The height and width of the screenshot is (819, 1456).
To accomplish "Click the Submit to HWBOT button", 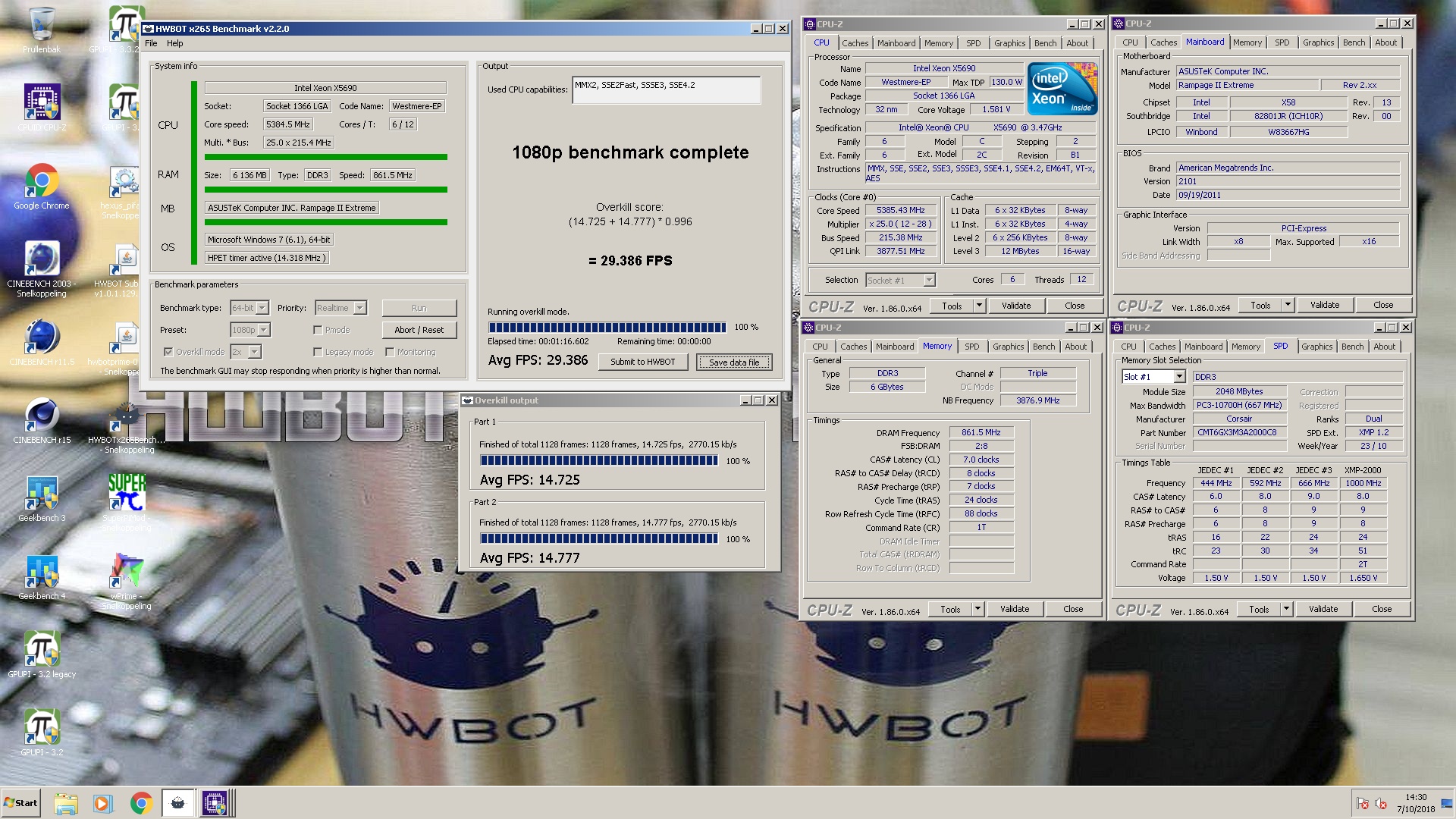I will point(642,362).
